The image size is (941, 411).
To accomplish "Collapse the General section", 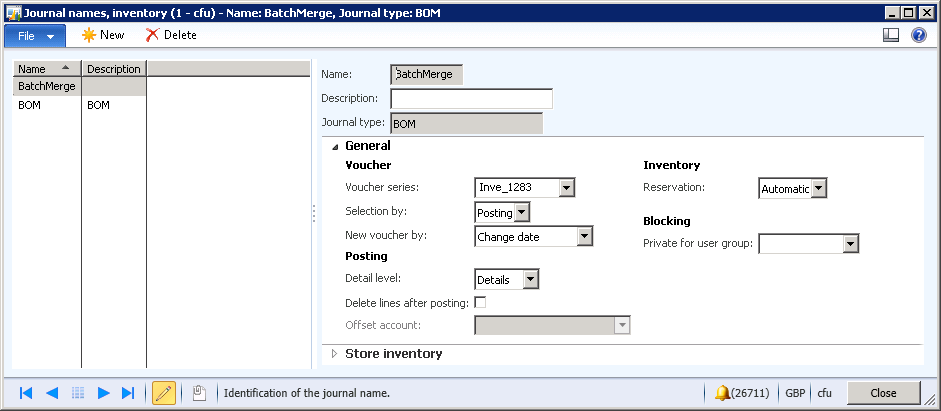I will point(334,146).
